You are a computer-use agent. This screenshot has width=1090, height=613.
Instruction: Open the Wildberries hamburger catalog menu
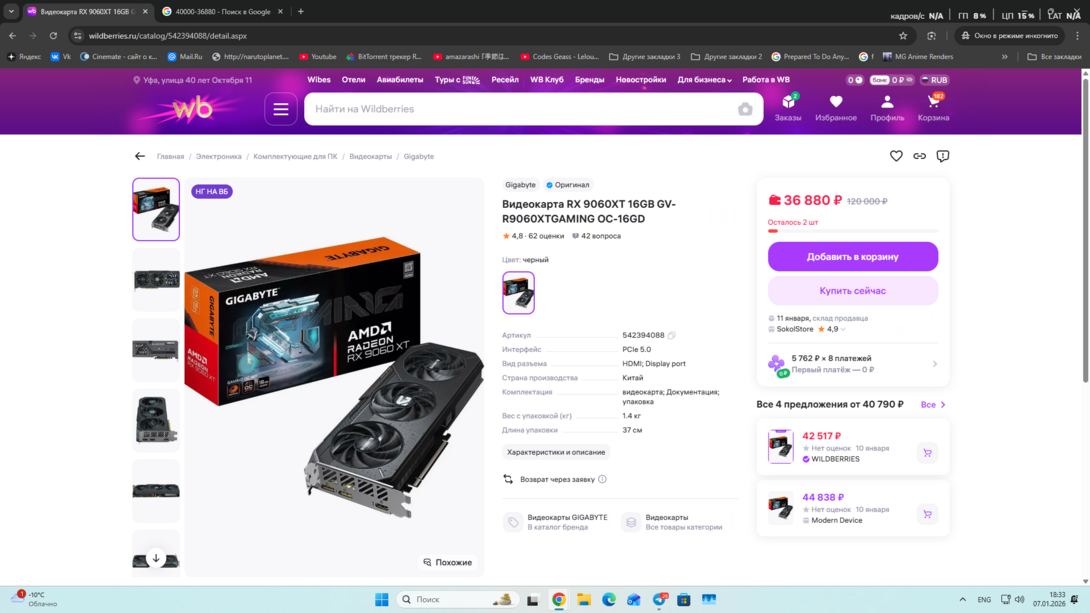[281, 109]
